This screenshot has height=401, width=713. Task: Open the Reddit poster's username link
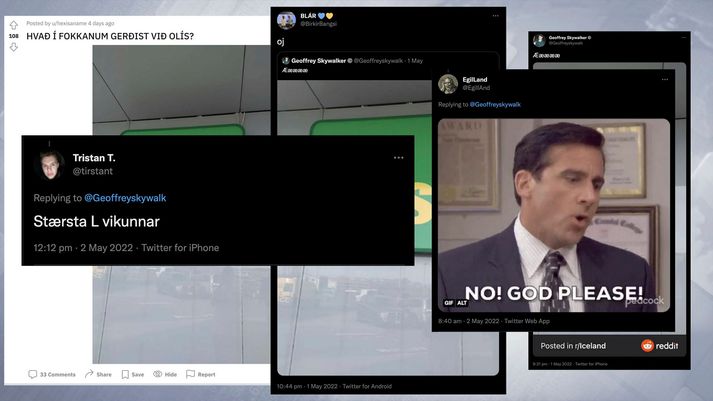[69, 23]
